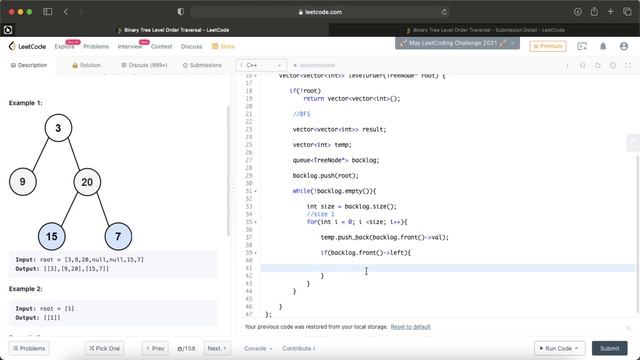Open Safari downloads icon
Screen dimensions: 640x360
click(x=578, y=12)
